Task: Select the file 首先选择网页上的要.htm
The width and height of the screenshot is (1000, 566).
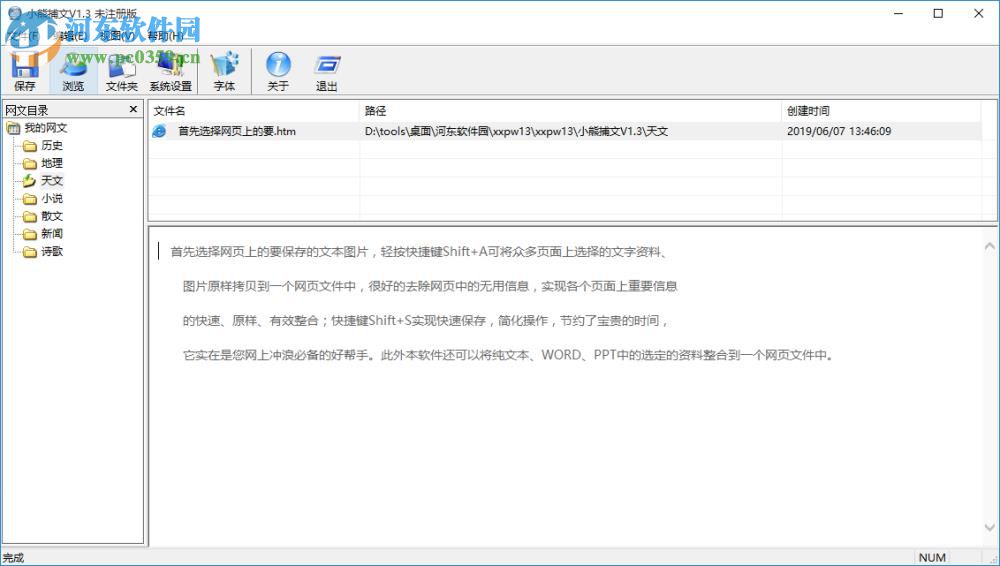Action: point(237,131)
